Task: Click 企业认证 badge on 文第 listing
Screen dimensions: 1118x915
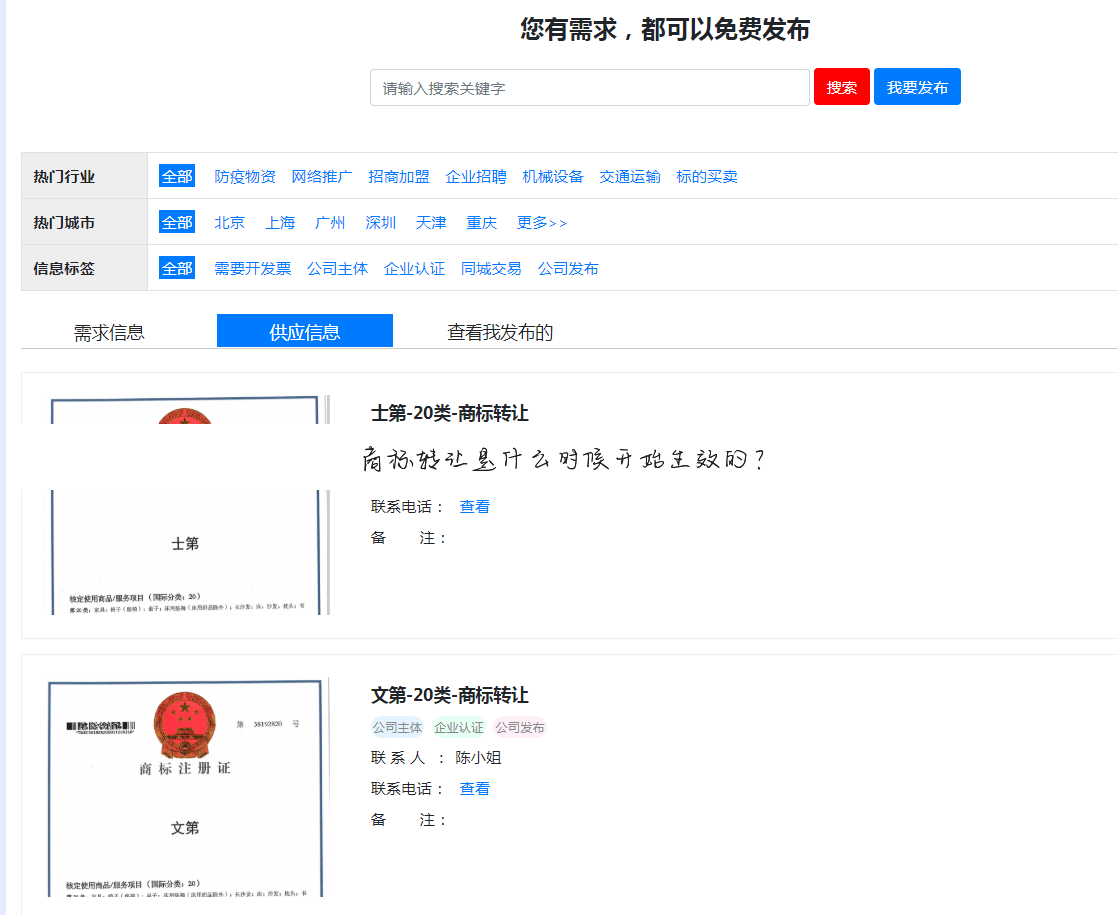Action: [x=458, y=727]
